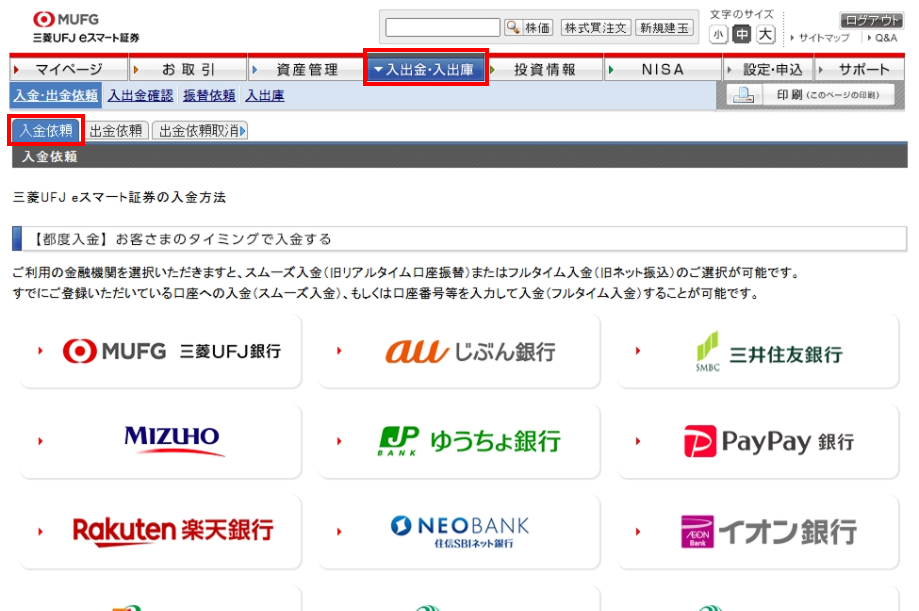This screenshot has width=919, height=611.
Task: Choose the ゆうちょ銀行 bank tile
Action: pyautogui.click(x=458, y=441)
